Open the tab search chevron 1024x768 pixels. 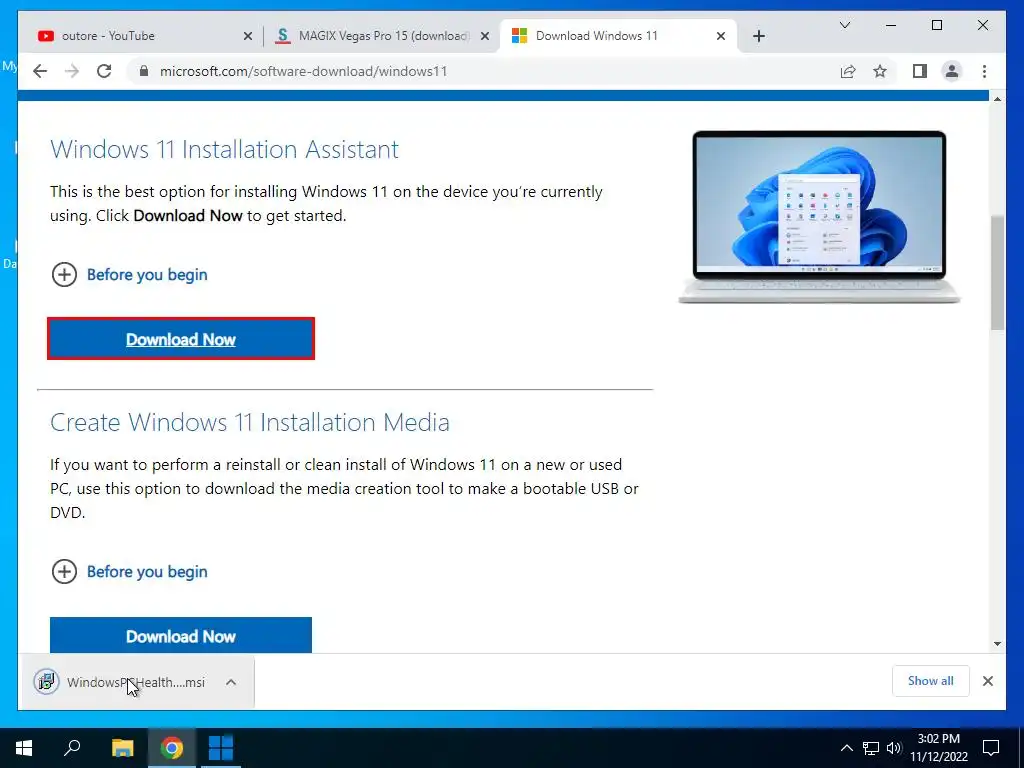coord(844,25)
